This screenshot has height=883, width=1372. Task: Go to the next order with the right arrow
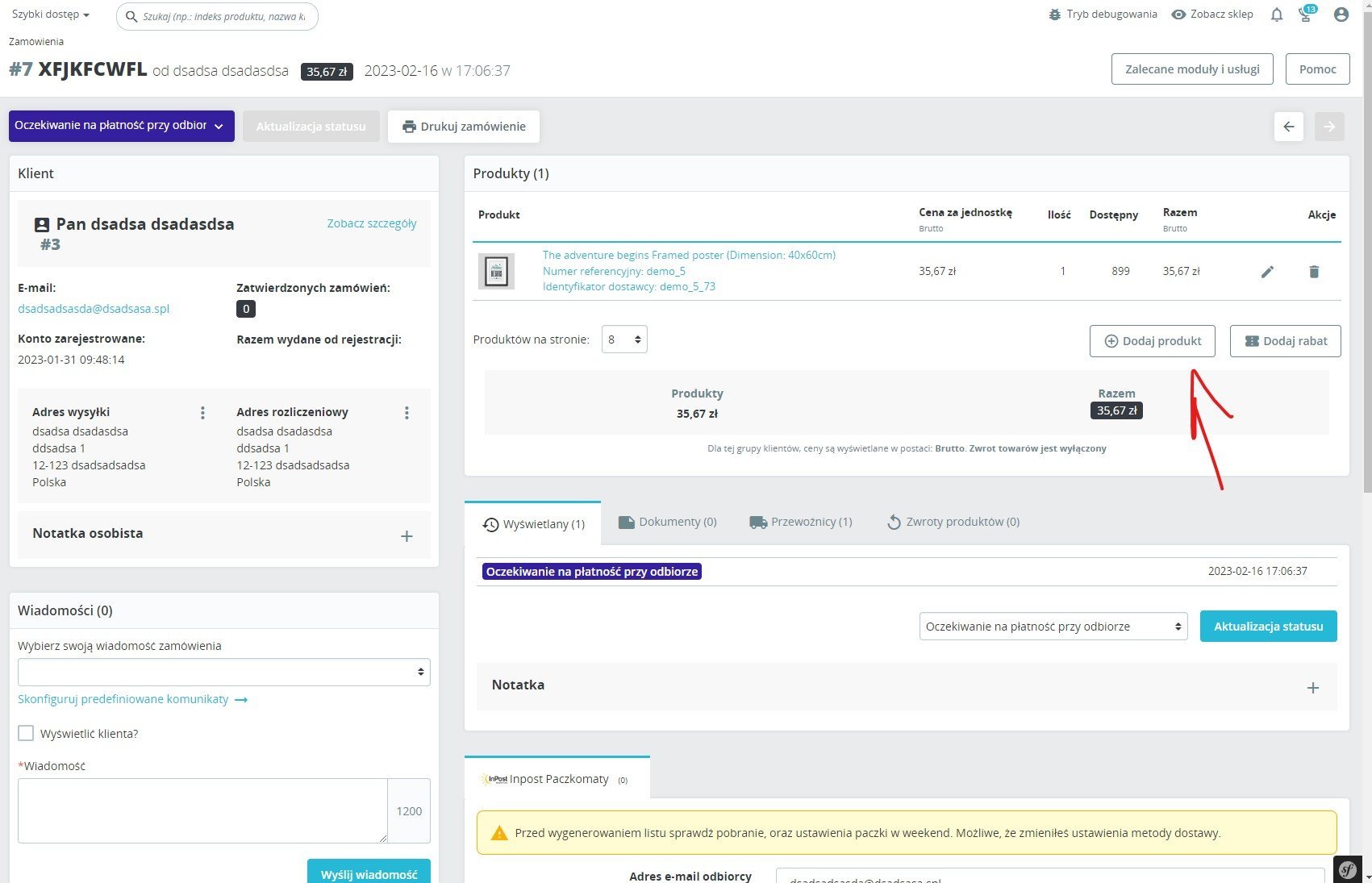pyautogui.click(x=1329, y=127)
